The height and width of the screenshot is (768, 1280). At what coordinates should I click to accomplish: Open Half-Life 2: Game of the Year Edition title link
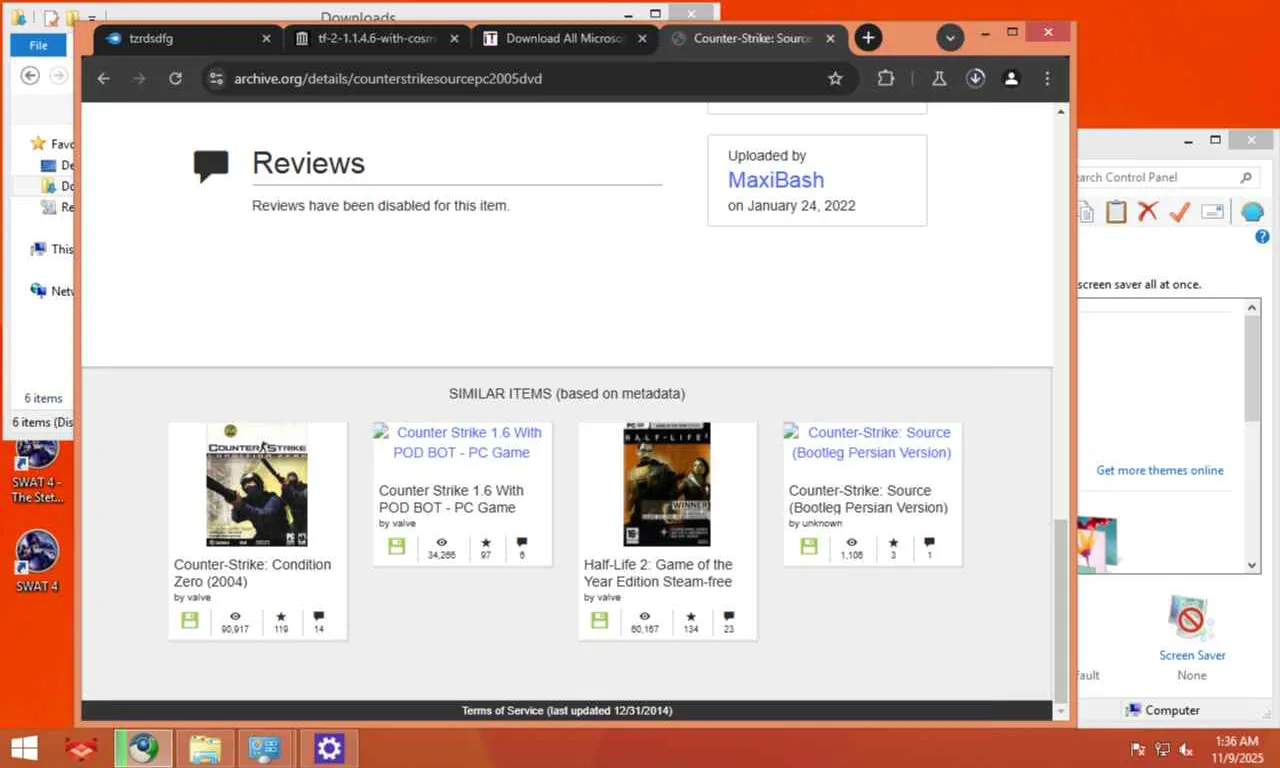tap(658, 573)
